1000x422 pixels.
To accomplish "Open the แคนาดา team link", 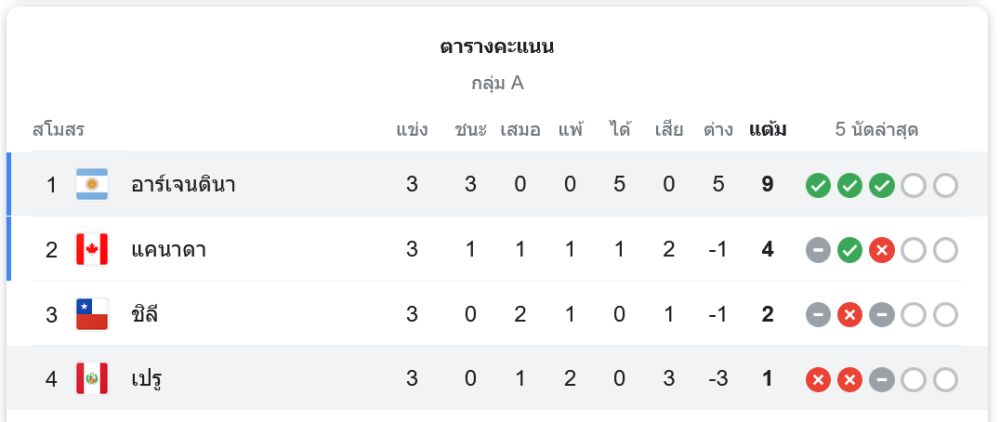I will [168, 250].
